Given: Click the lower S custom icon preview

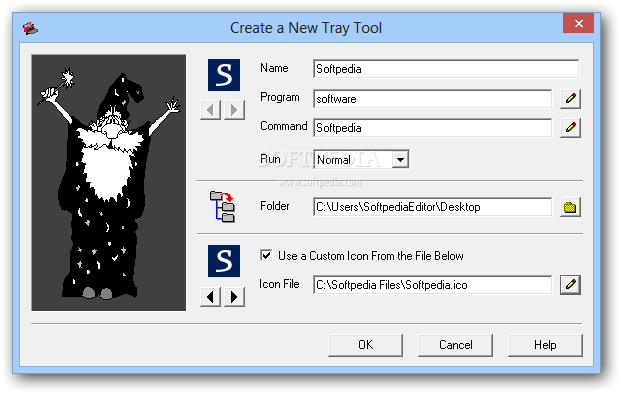Looking at the screenshot, I should (x=224, y=261).
